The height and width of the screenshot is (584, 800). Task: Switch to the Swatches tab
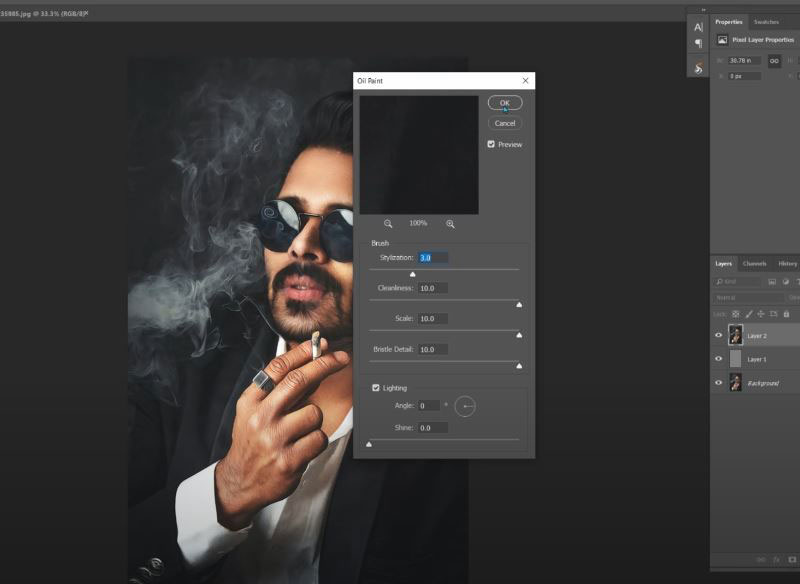coord(766,22)
